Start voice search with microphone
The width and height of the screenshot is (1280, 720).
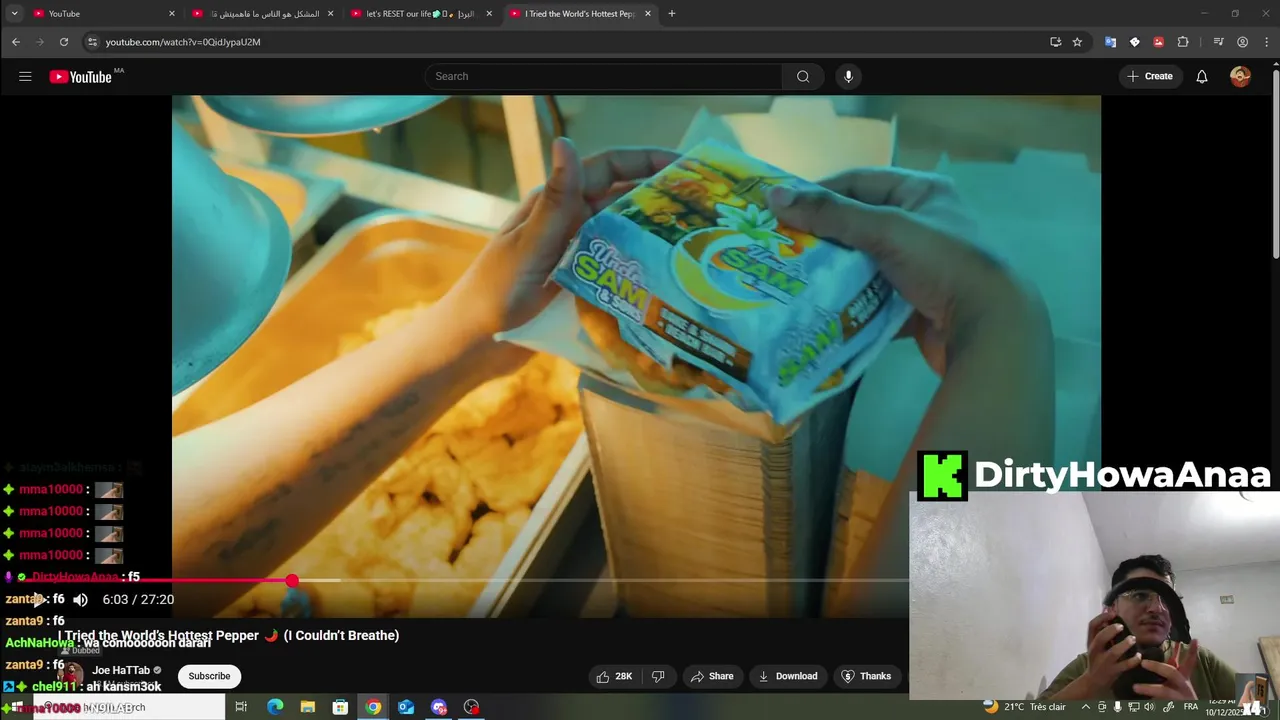point(848,76)
